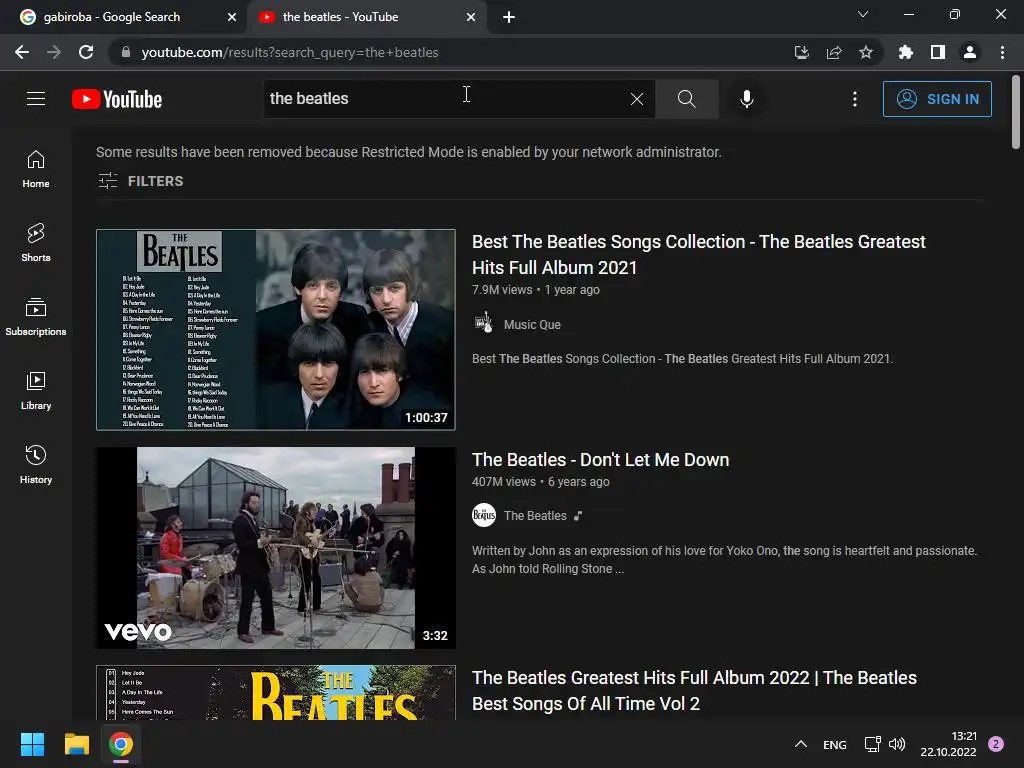Bookmark this page with star icon
The width and height of the screenshot is (1024, 768).
coord(866,52)
